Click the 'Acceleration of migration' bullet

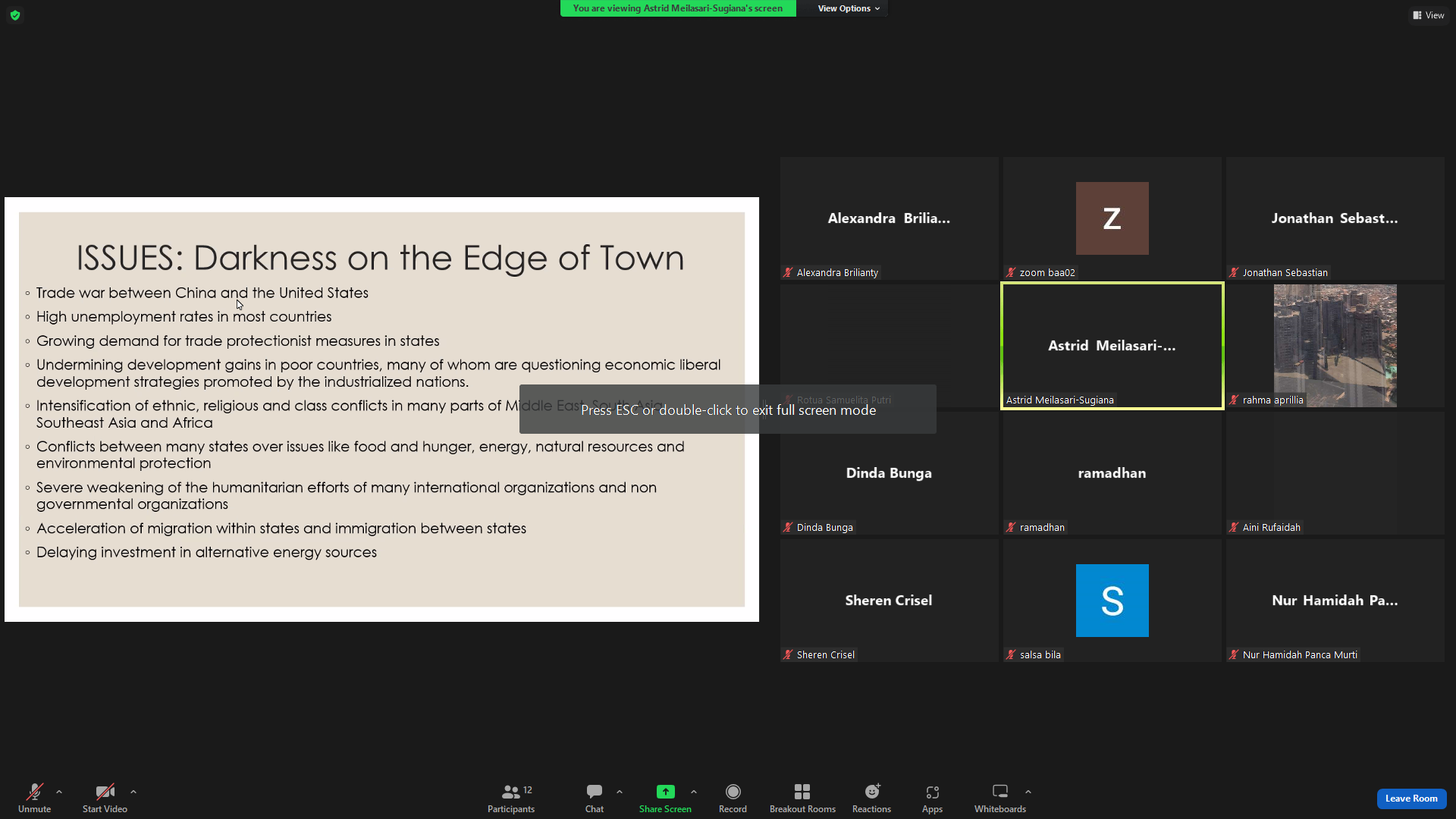(x=281, y=529)
